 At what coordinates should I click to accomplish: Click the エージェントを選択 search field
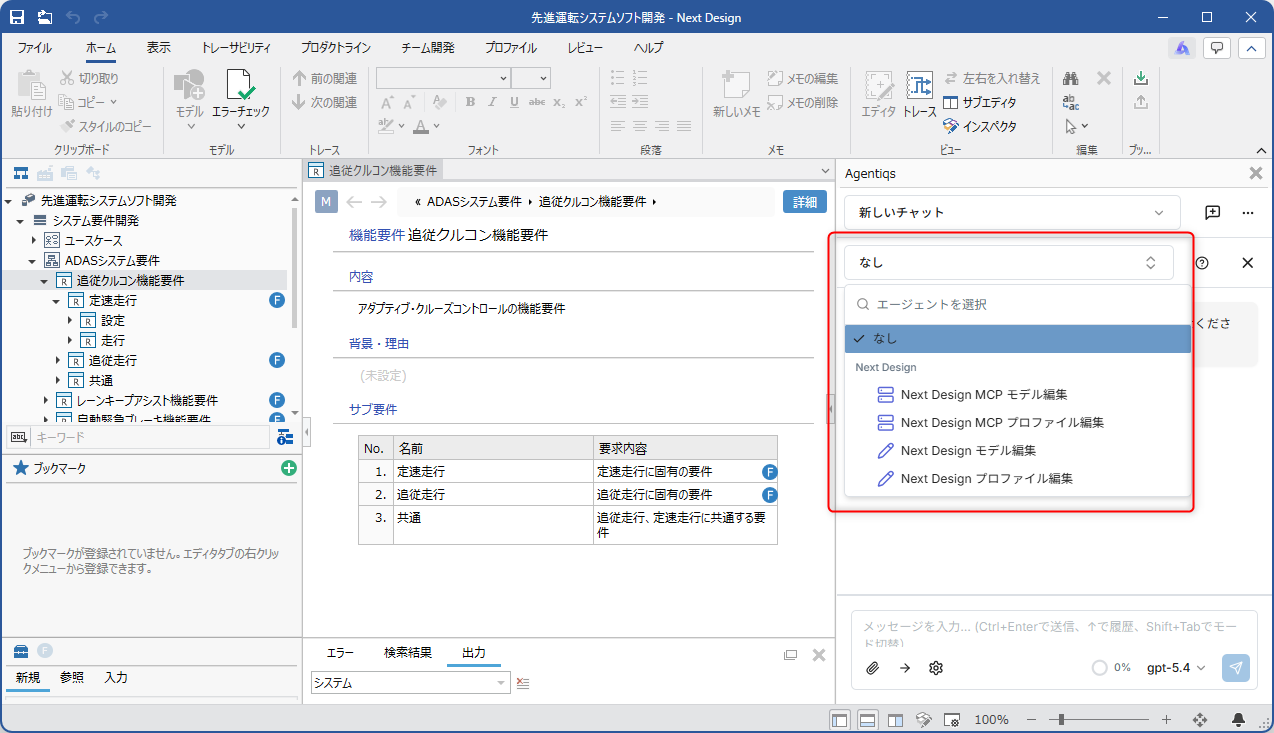(x=1018, y=304)
